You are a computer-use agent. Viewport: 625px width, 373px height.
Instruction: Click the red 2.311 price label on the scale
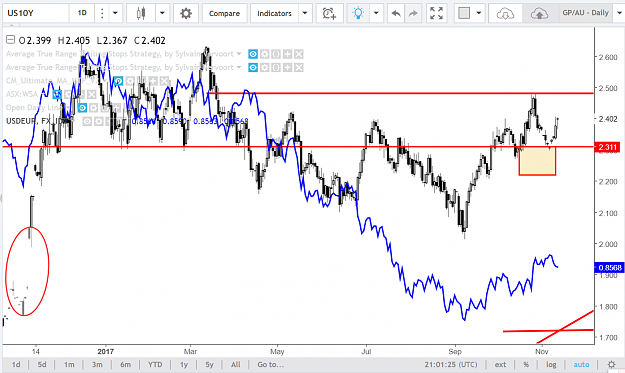click(x=607, y=147)
